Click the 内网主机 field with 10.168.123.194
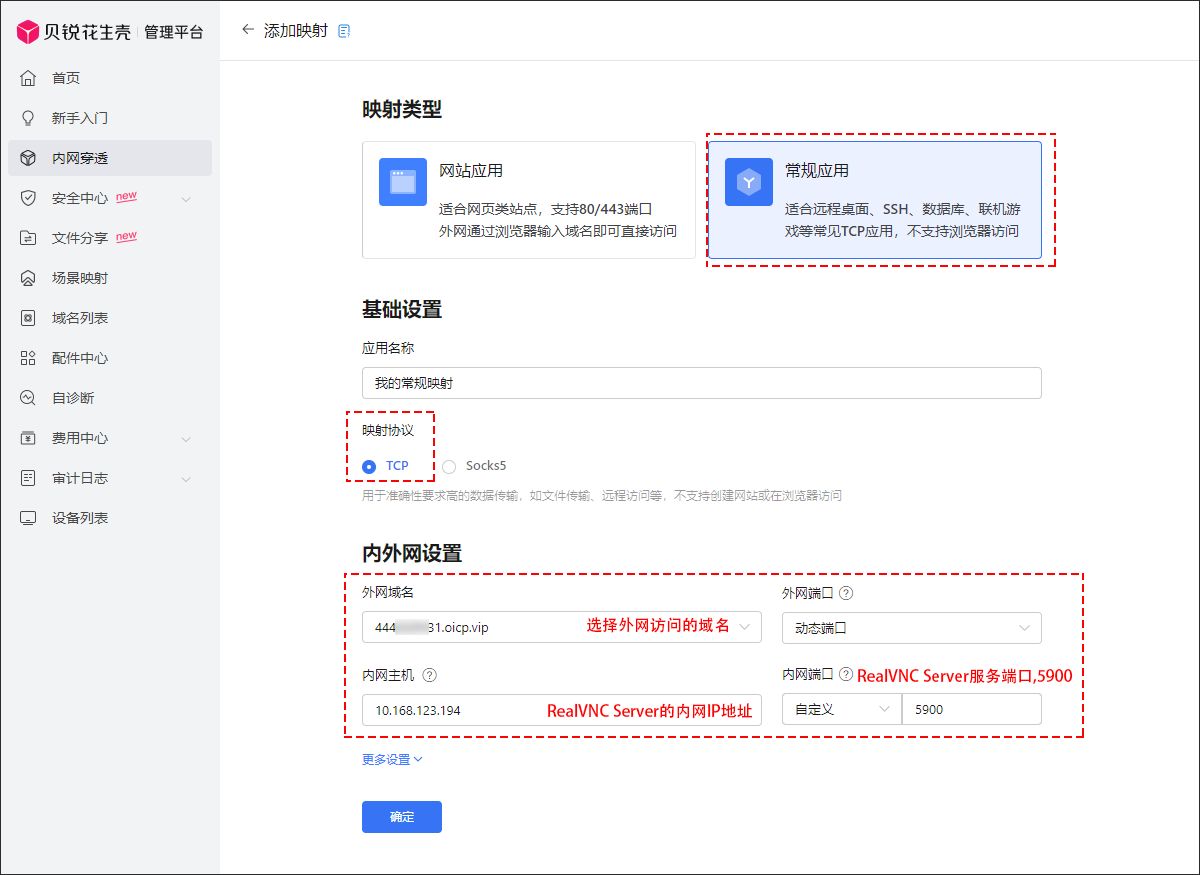 (562, 709)
